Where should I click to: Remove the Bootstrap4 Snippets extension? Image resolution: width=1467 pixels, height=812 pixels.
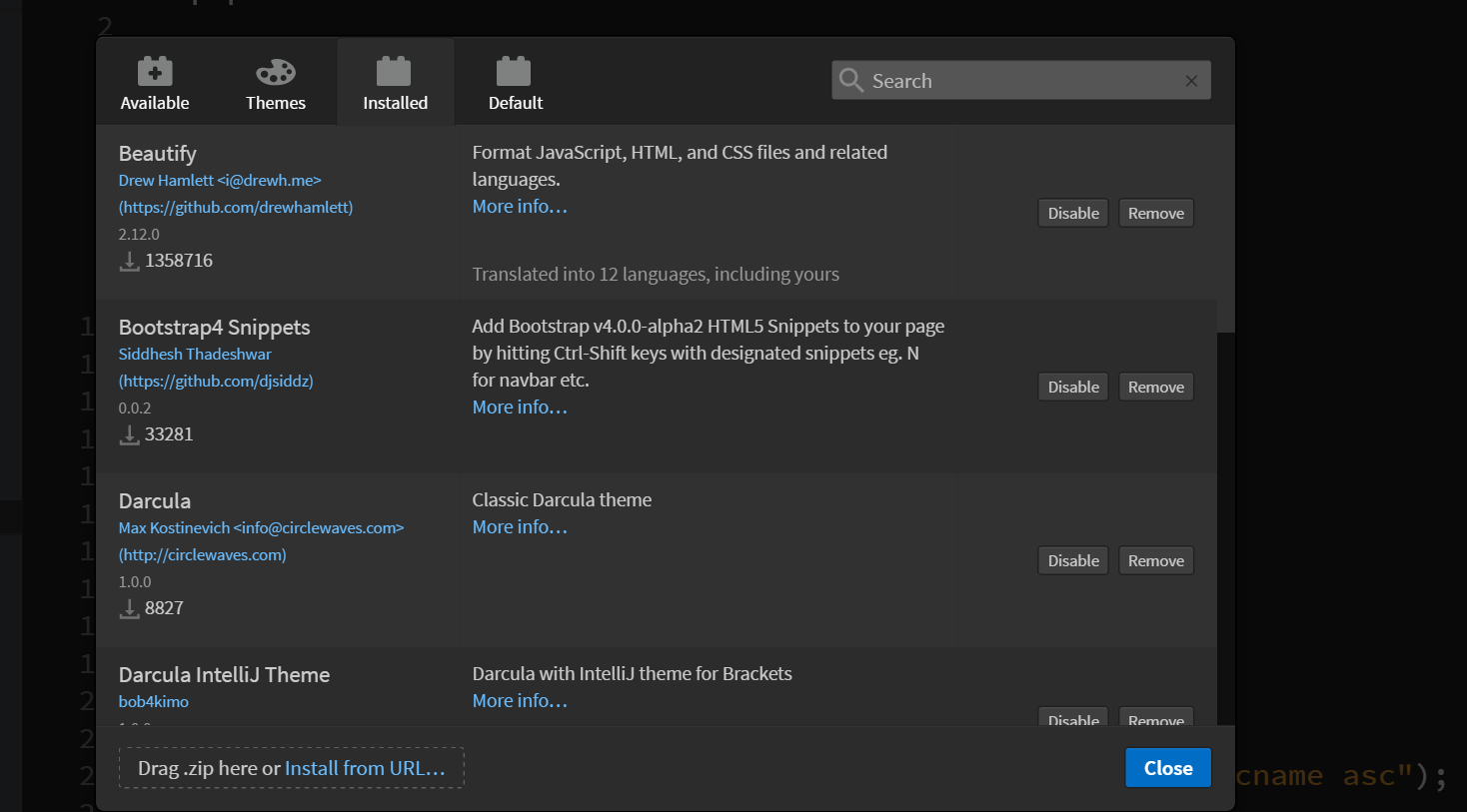tap(1155, 388)
